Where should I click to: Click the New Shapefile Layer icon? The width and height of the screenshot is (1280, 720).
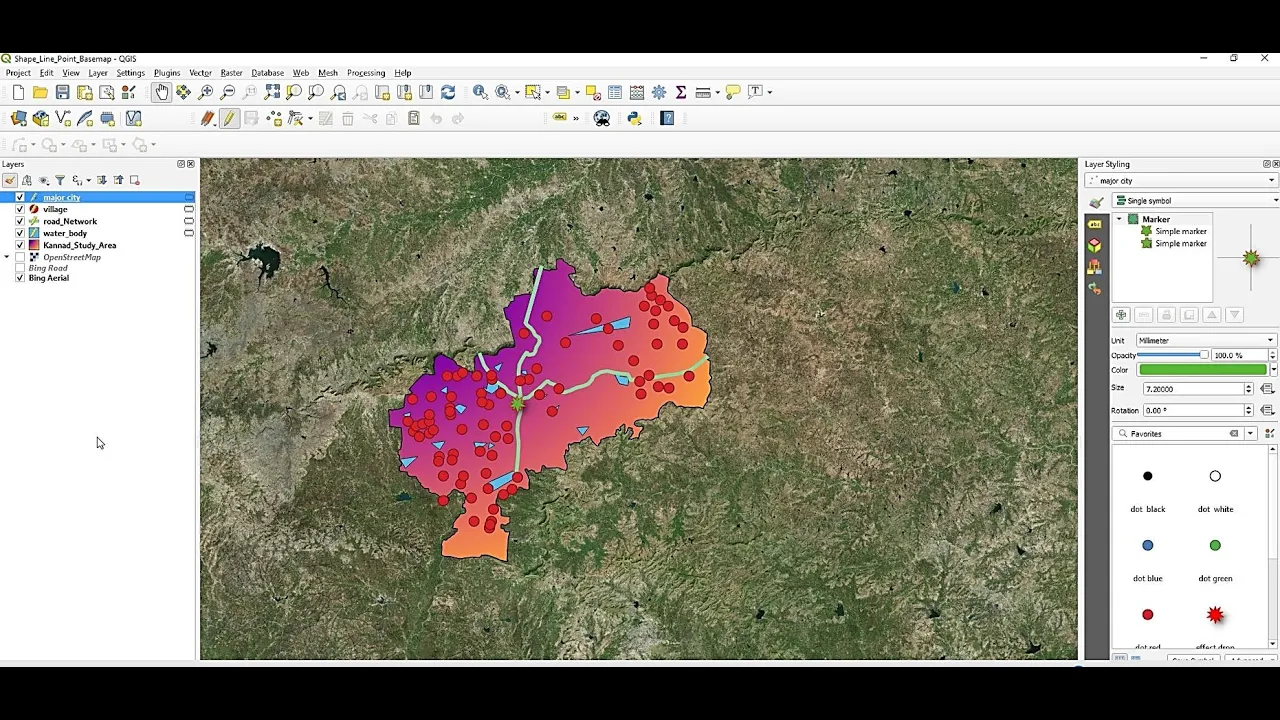coord(63,118)
